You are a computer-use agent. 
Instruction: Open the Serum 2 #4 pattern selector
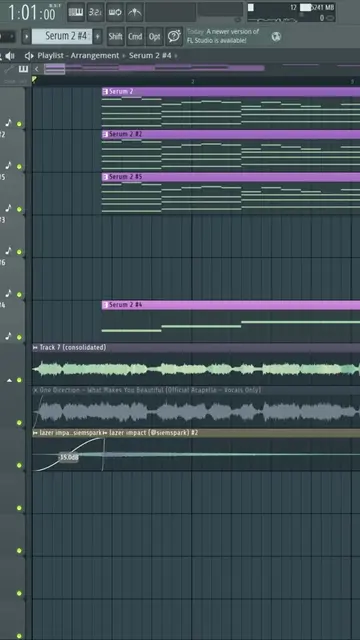click(62, 36)
